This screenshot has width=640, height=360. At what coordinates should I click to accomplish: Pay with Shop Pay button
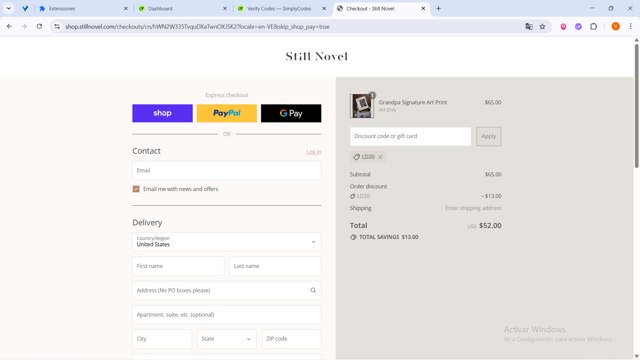click(x=162, y=113)
